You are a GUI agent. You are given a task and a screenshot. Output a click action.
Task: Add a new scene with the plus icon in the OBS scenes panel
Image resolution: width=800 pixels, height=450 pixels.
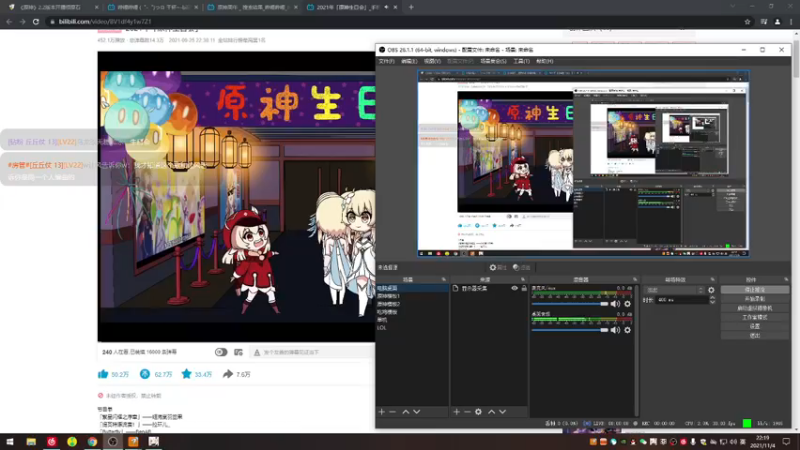(x=382, y=412)
